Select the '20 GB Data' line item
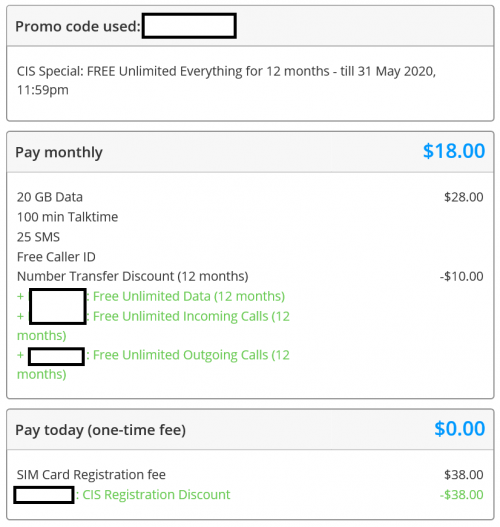 coord(50,197)
